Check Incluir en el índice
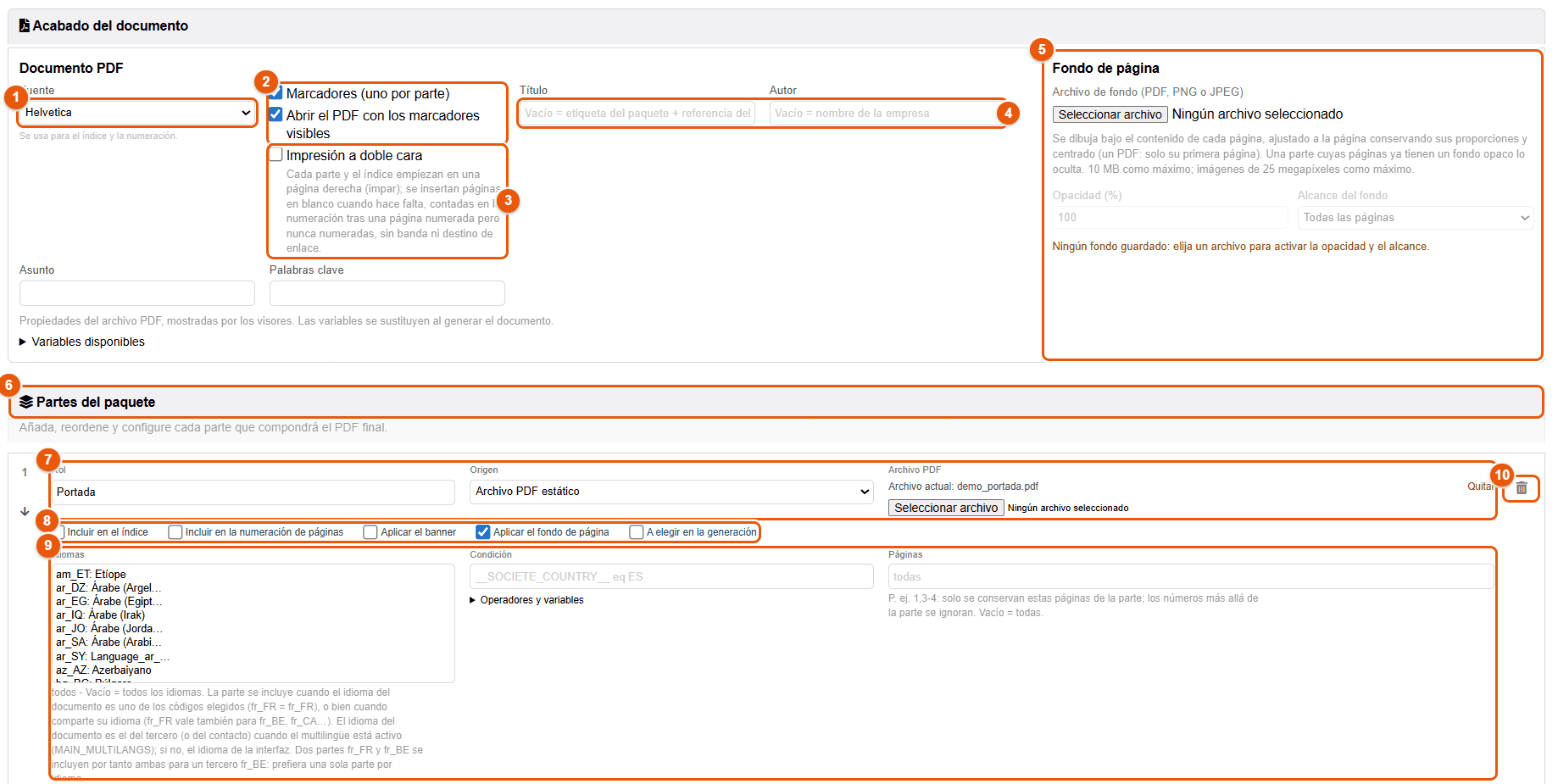This screenshot has height=784, width=1558. point(59,532)
